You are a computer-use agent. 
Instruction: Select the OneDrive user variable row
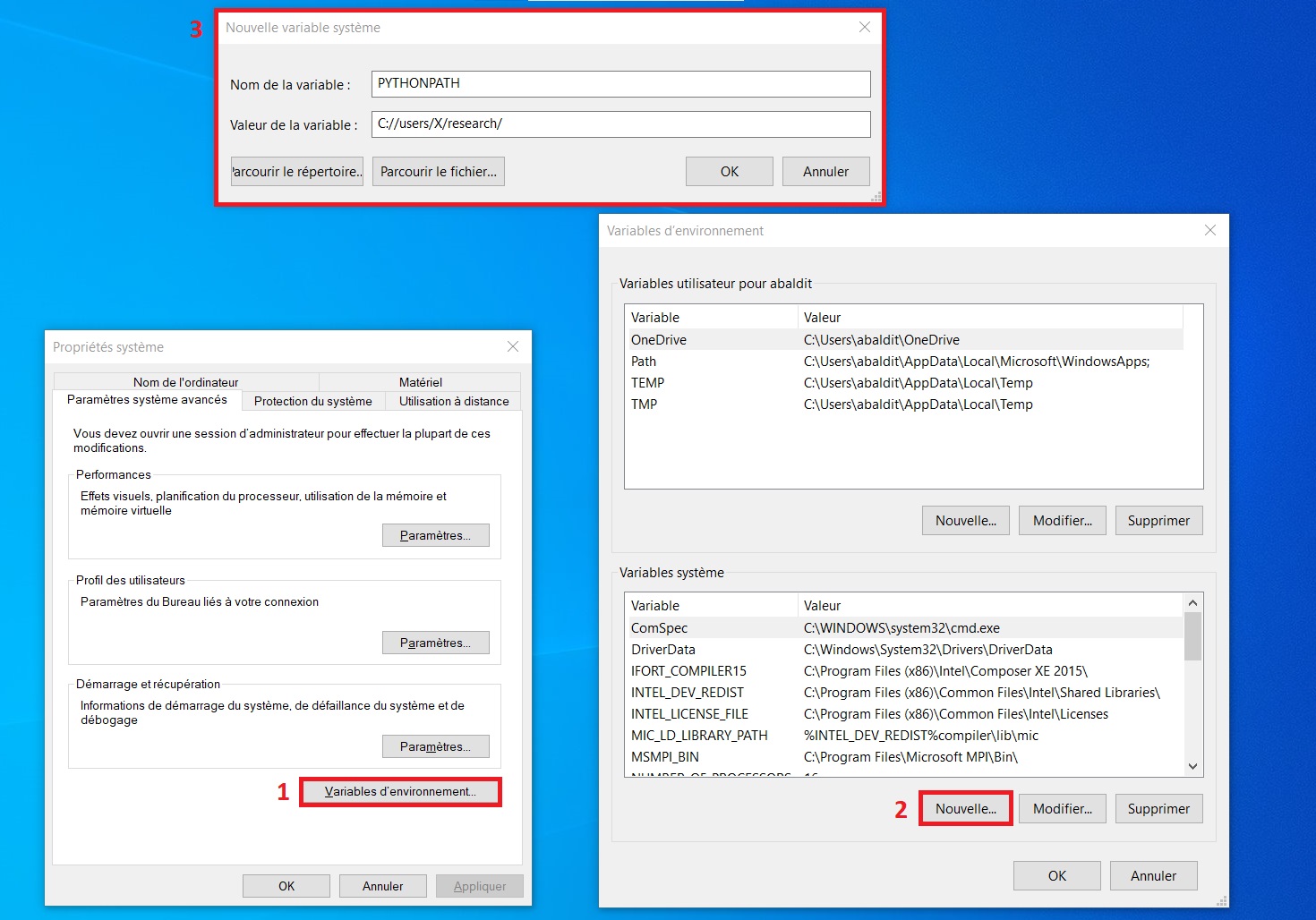click(659, 340)
